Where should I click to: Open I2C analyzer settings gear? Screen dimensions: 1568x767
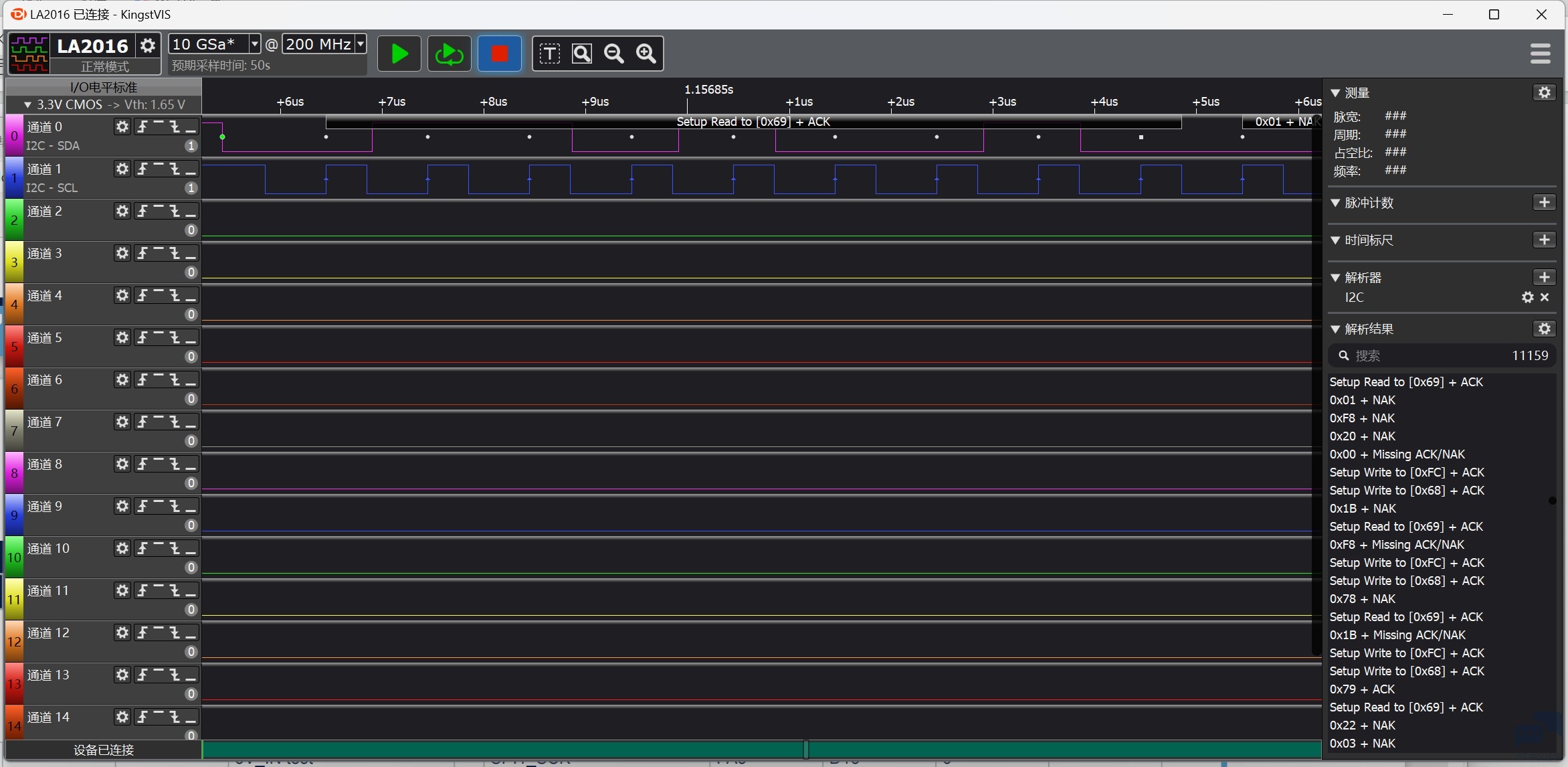click(1528, 297)
